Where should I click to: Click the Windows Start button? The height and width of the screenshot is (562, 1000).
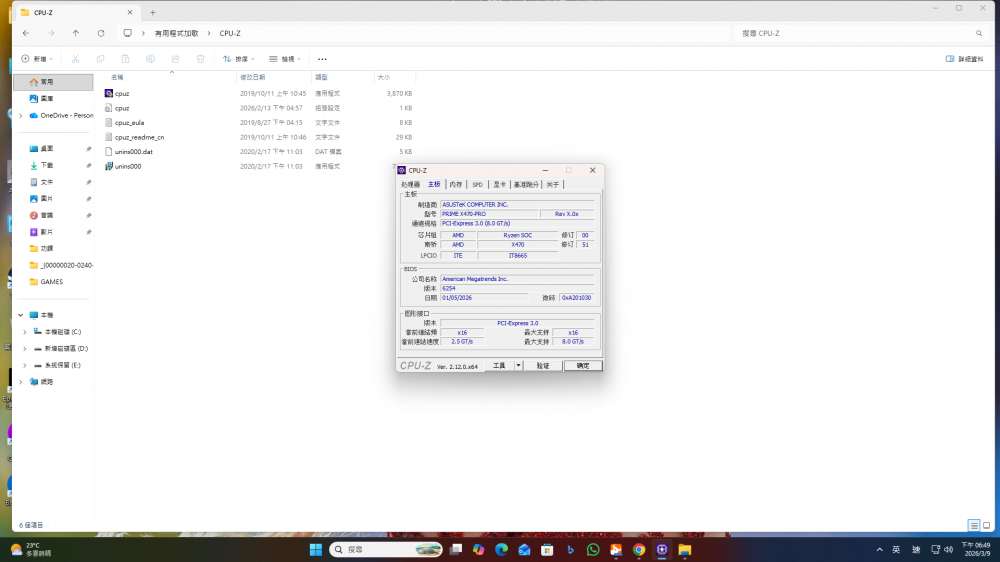point(316,549)
